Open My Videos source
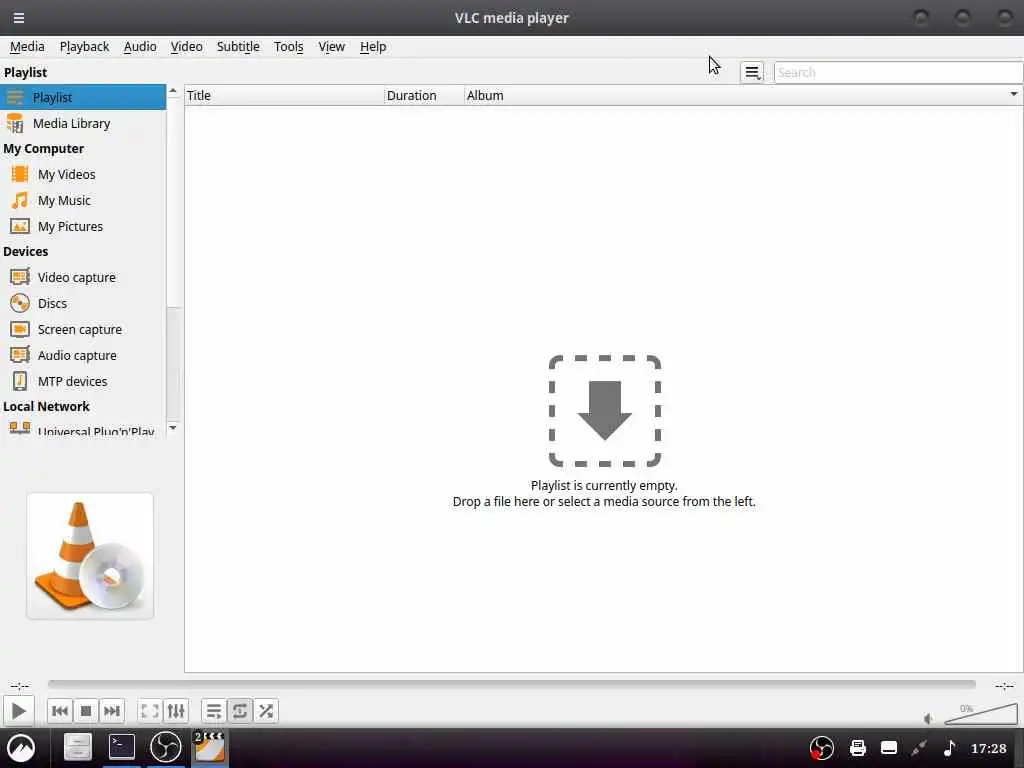Image resolution: width=1024 pixels, height=768 pixels. (83, 174)
